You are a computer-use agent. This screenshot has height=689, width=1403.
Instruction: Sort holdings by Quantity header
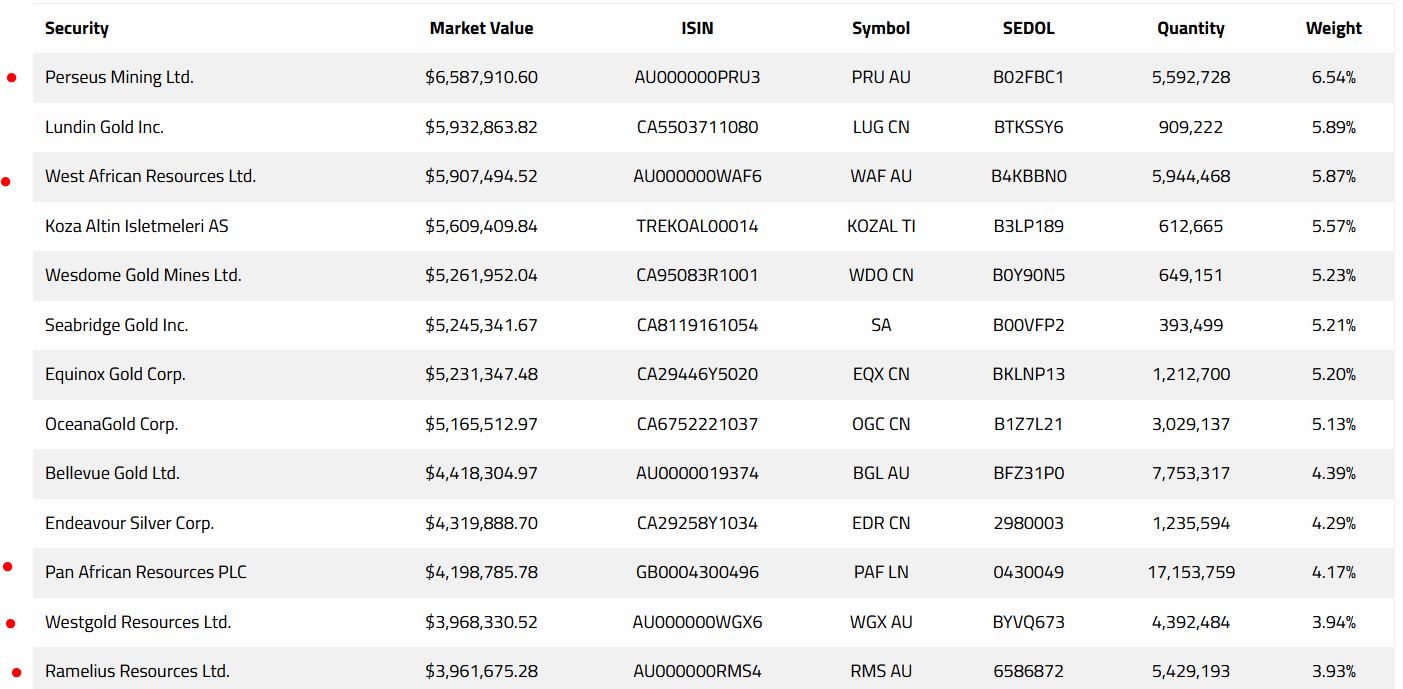1190,28
